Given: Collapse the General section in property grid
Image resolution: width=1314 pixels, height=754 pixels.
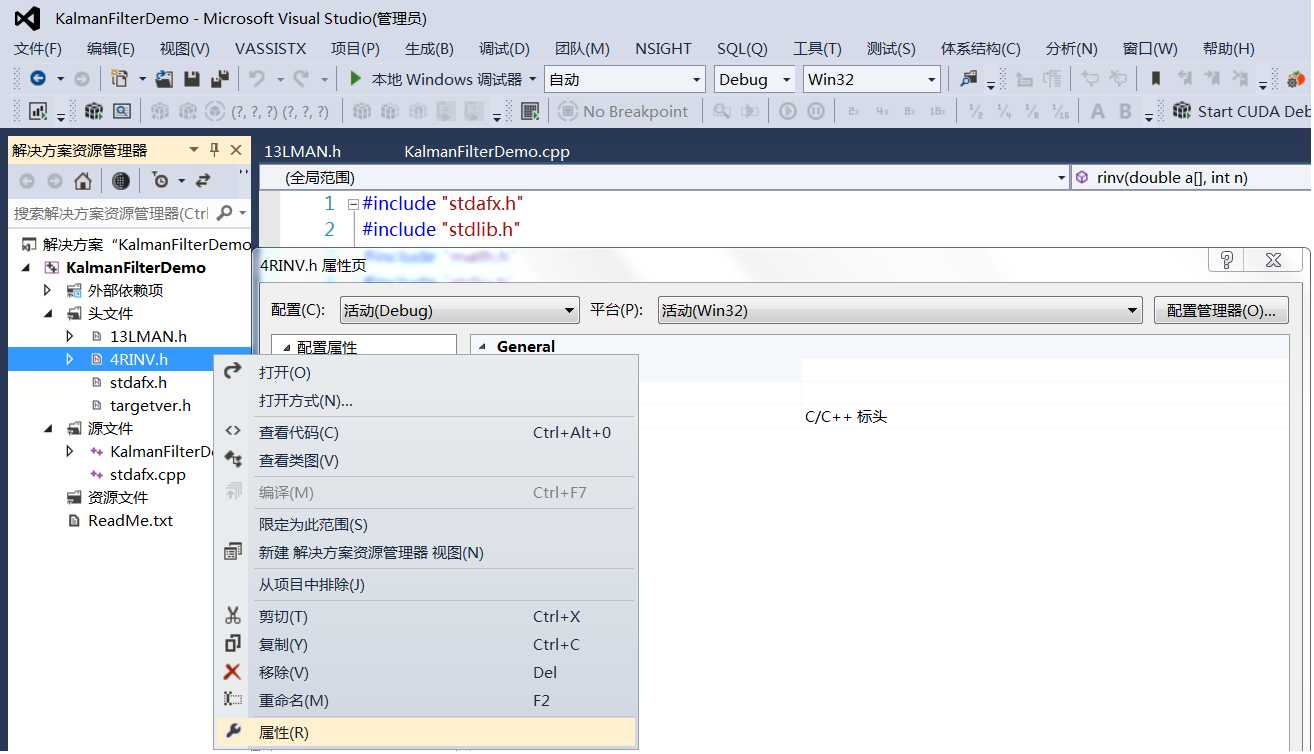Looking at the screenshot, I should tap(484, 346).
